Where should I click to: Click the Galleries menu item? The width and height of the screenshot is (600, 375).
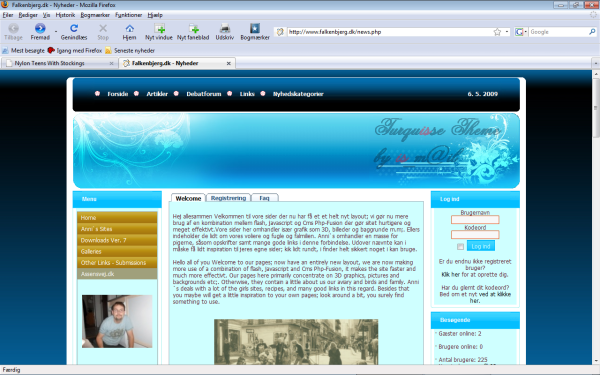click(x=117, y=251)
